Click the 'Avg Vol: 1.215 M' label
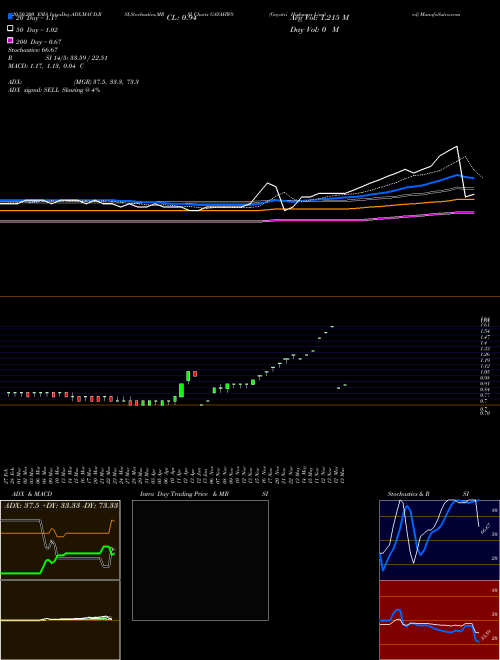 coord(319,18)
